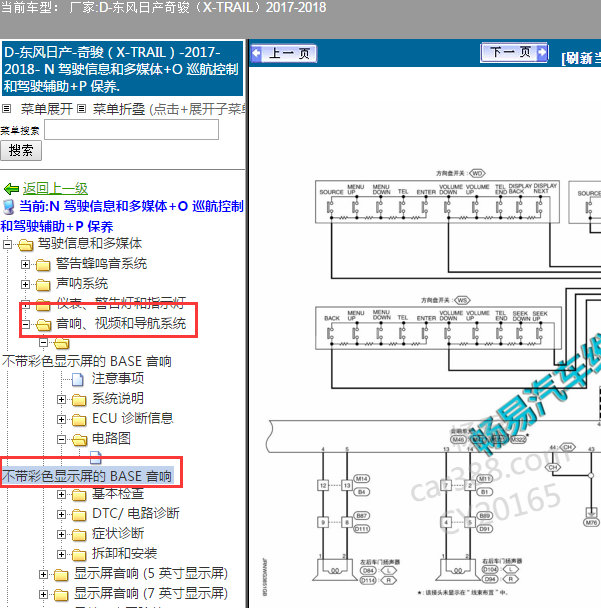
Task: Select 症状诊断 tree item
Action: coord(118,534)
